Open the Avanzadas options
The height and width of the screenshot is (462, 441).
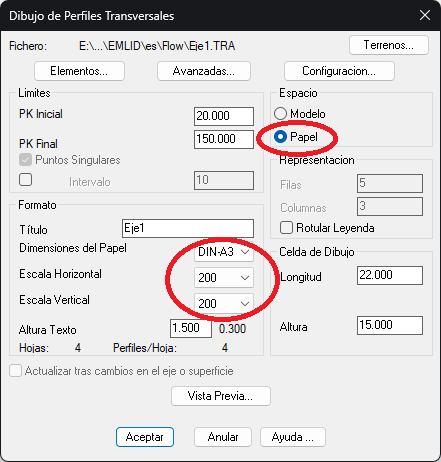[204, 71]
